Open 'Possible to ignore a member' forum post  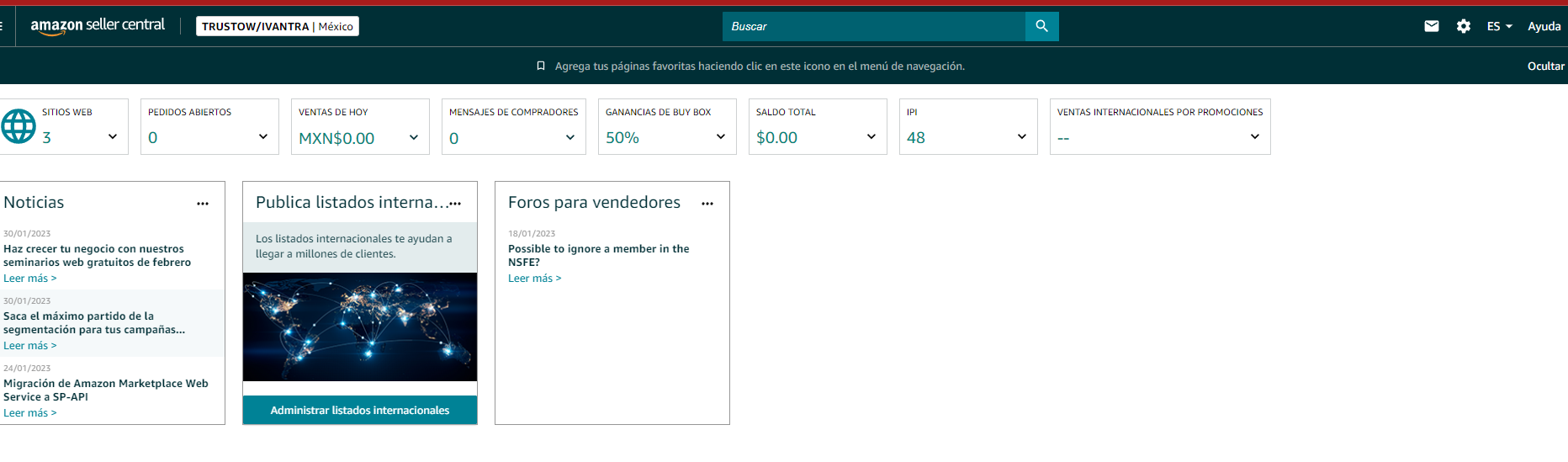point(599,256)
